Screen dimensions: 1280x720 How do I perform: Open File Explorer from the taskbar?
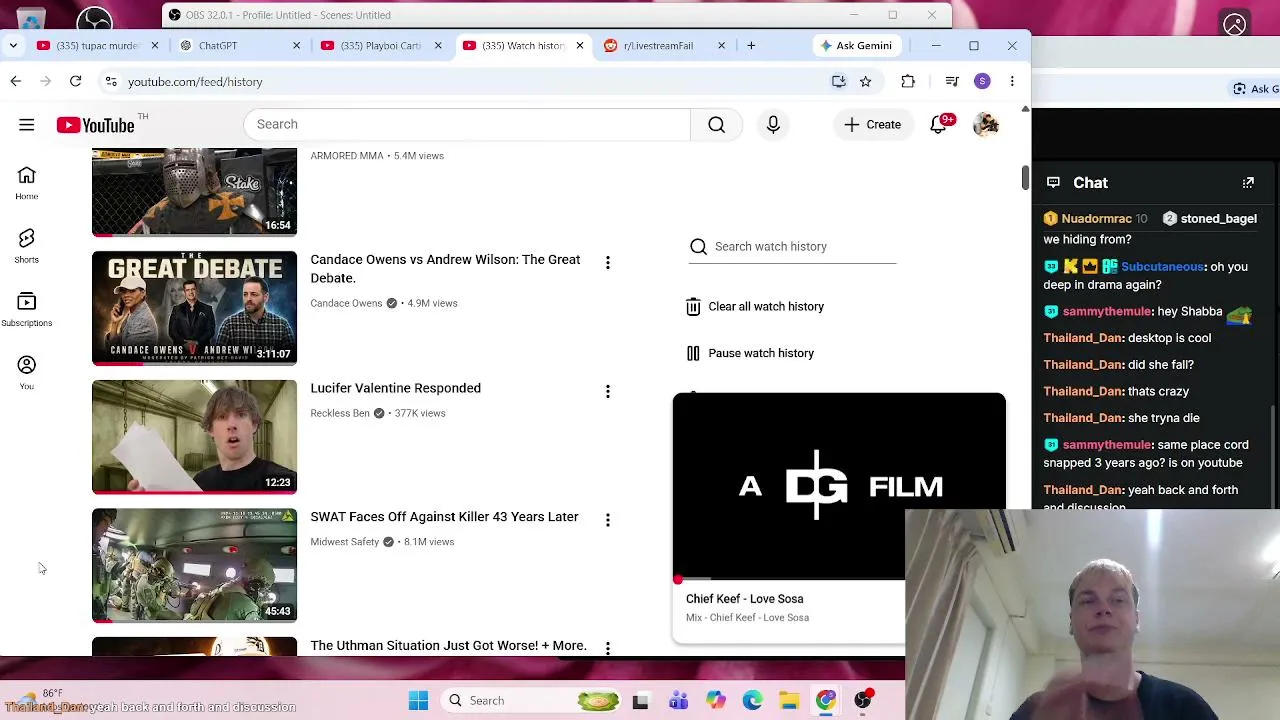point(789,701)
